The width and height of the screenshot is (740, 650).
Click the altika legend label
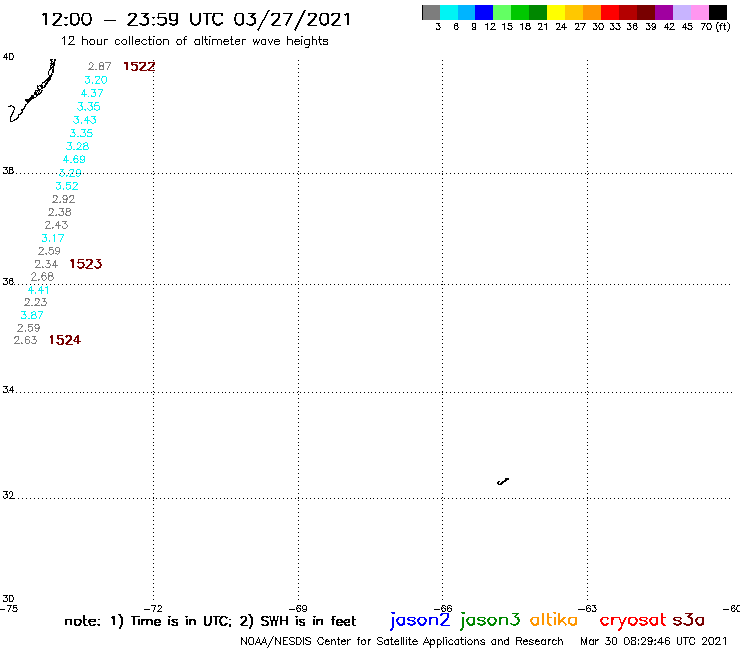554,619
